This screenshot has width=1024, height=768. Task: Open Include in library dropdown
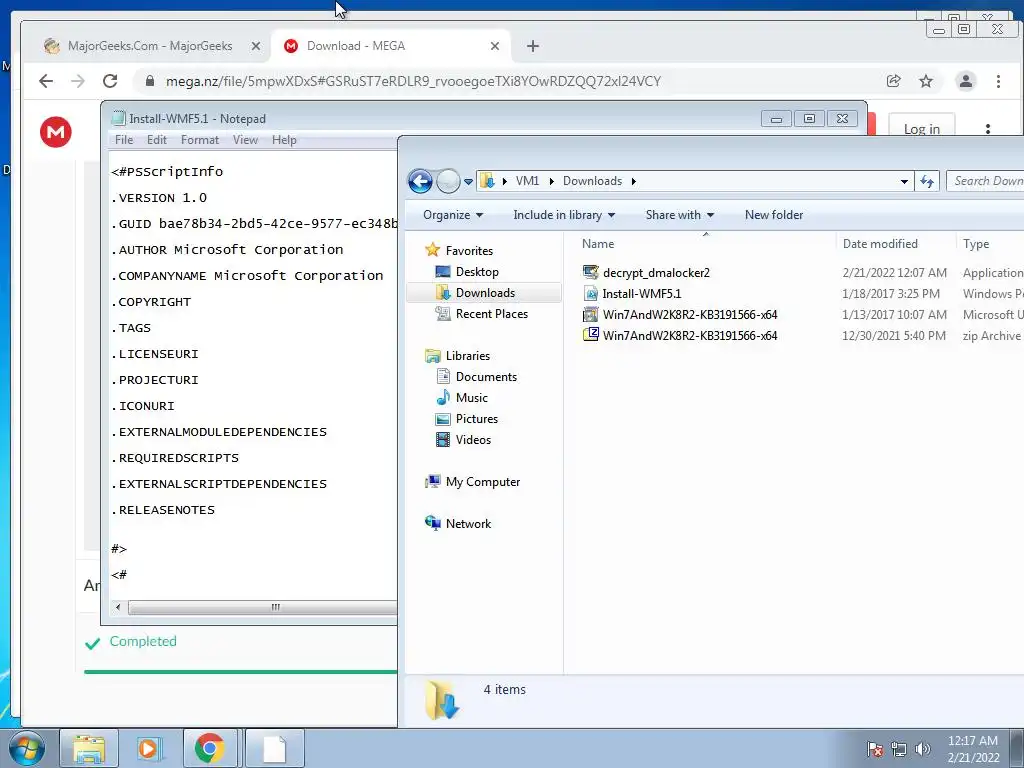pyautogui.click(x=564, y=215)
